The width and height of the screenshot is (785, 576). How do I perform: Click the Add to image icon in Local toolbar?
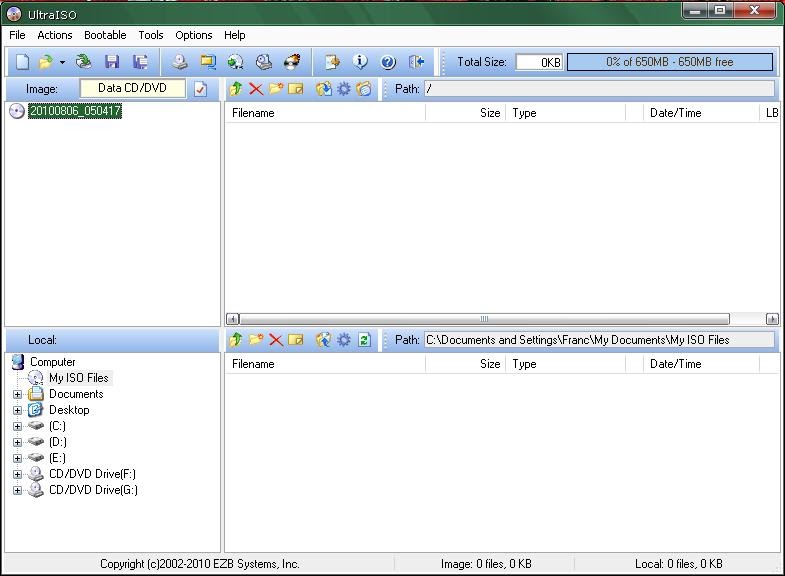324,340
